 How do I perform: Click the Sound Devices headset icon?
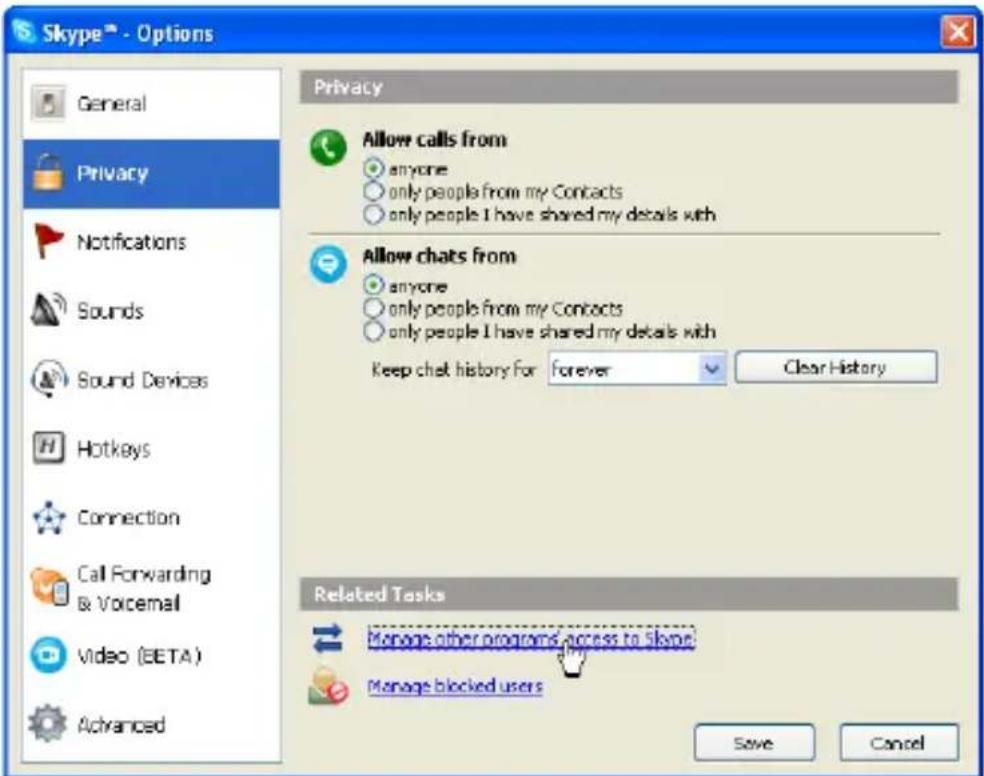click(50, 379)
